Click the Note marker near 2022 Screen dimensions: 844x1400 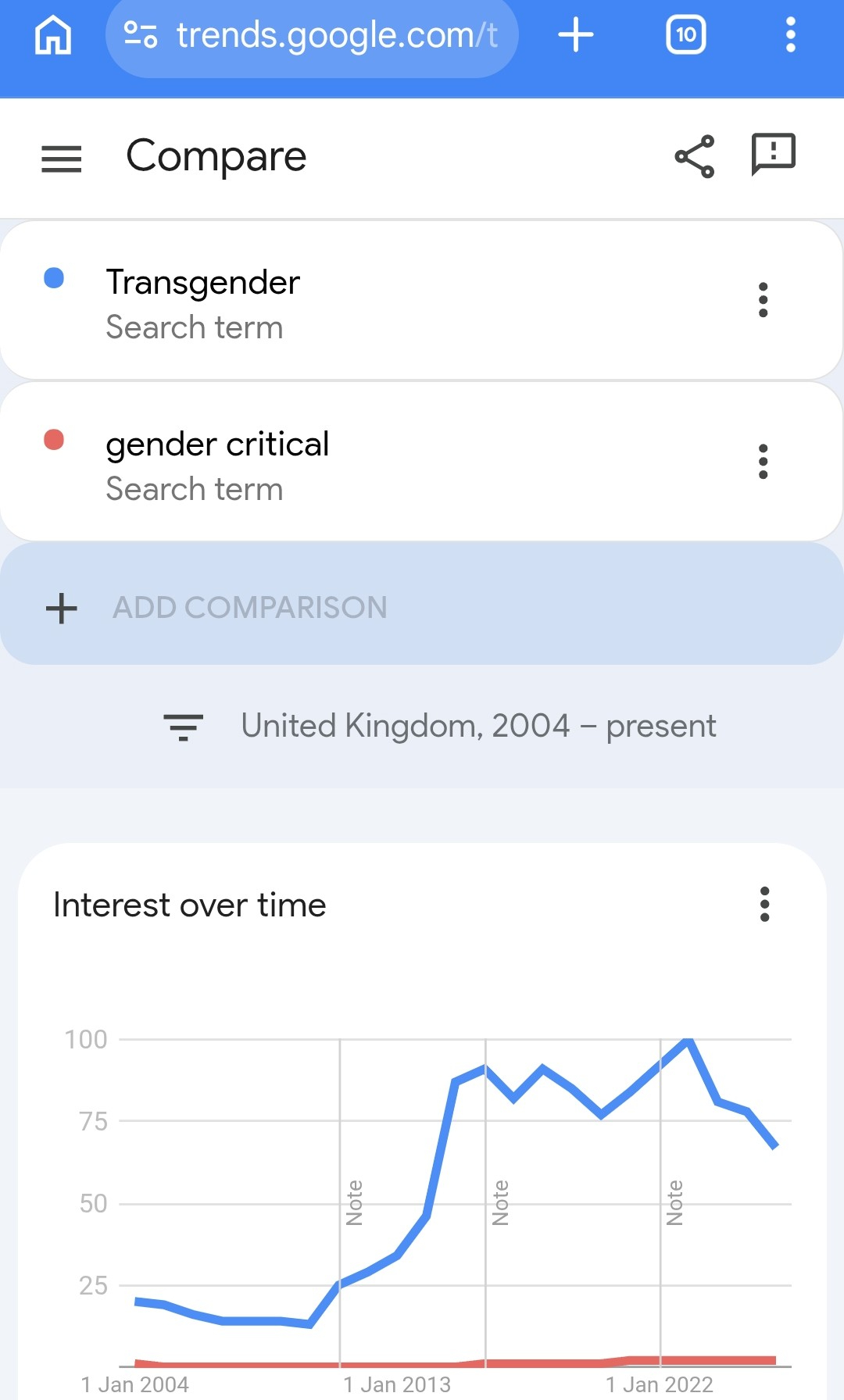coord(674,1202)
